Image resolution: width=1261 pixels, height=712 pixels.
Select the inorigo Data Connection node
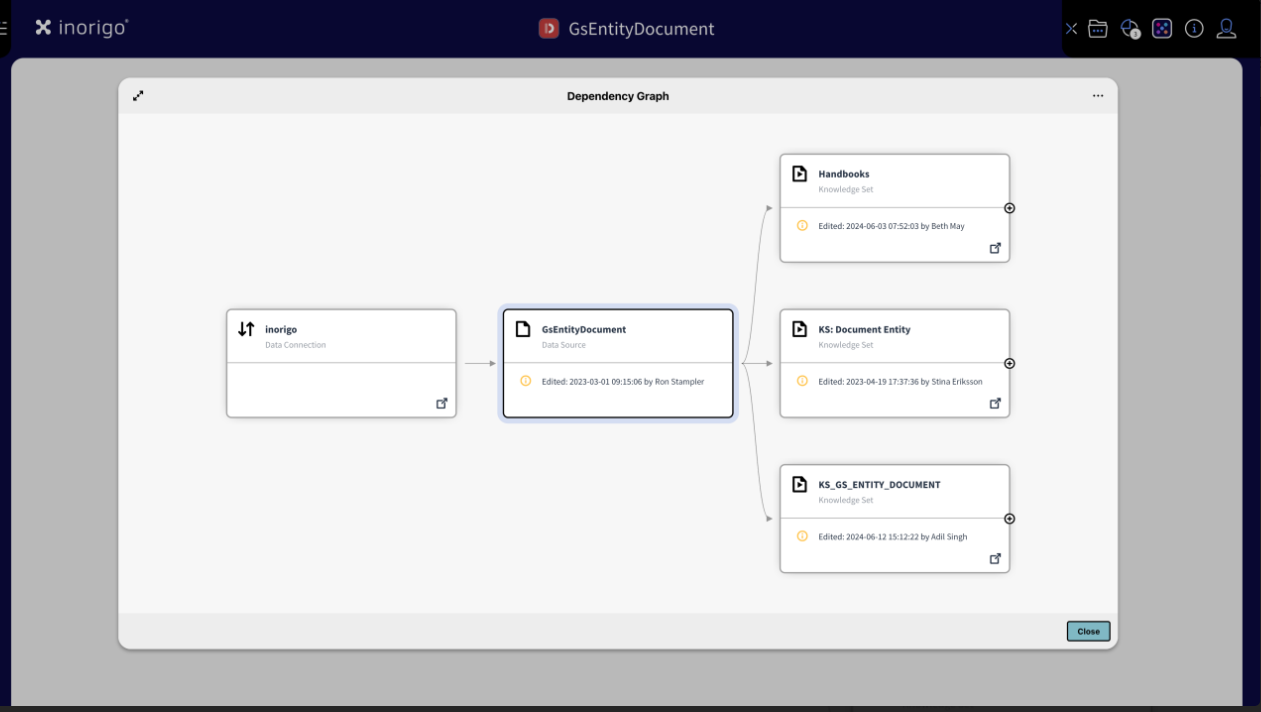[341, 337]
